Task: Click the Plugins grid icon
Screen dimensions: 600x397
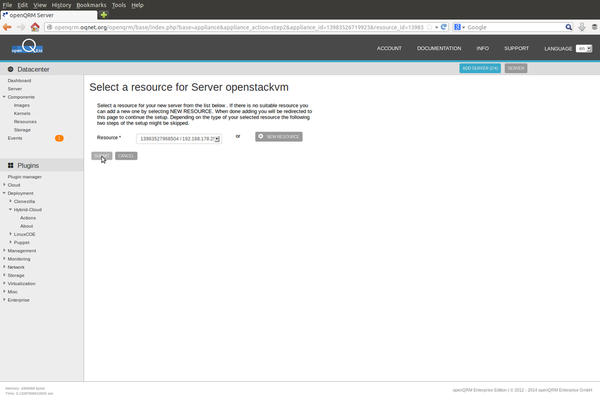Action: [10, 165]
